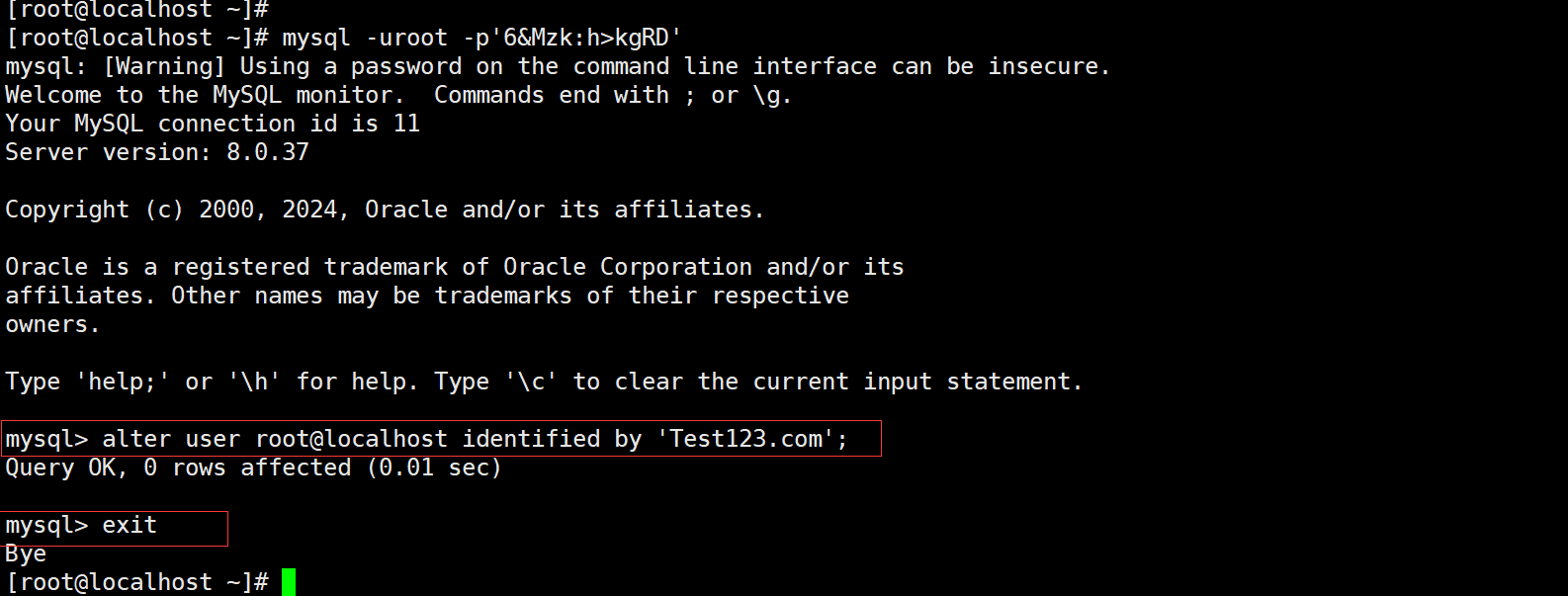
Task: Click the Bye output text
Action: (26, 554)
